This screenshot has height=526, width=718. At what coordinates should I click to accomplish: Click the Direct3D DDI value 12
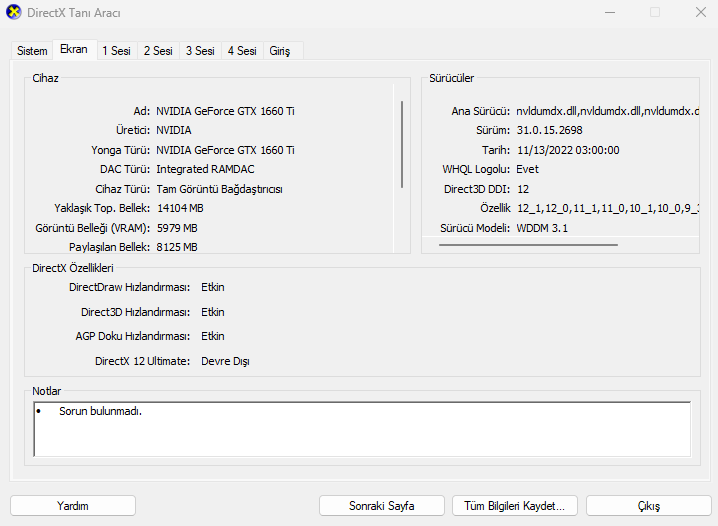523,189
